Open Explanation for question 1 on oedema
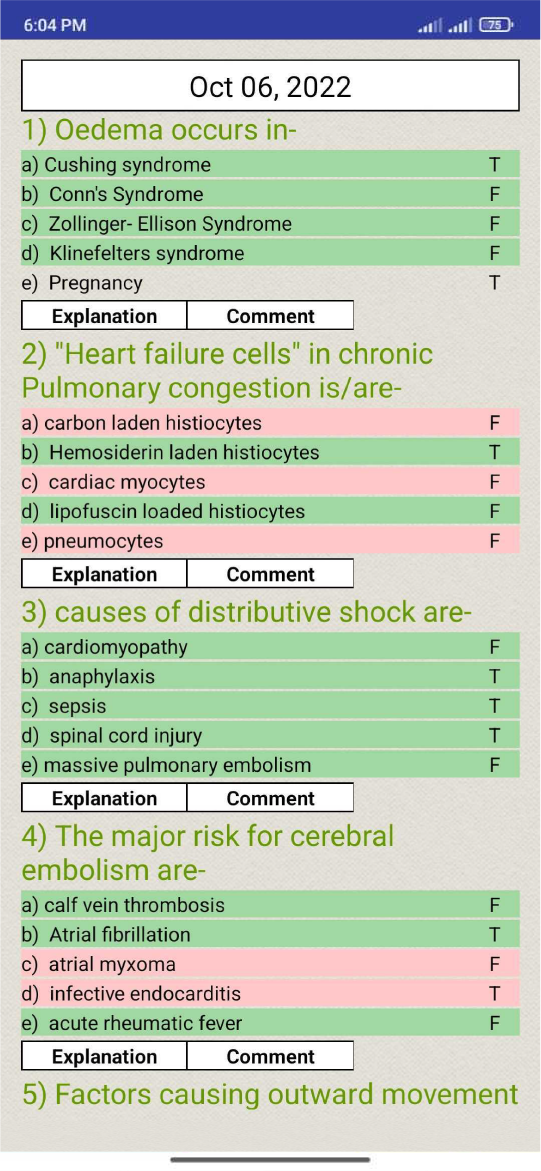541x1171 pixels. pyautogui.click(x=104, y=316)
